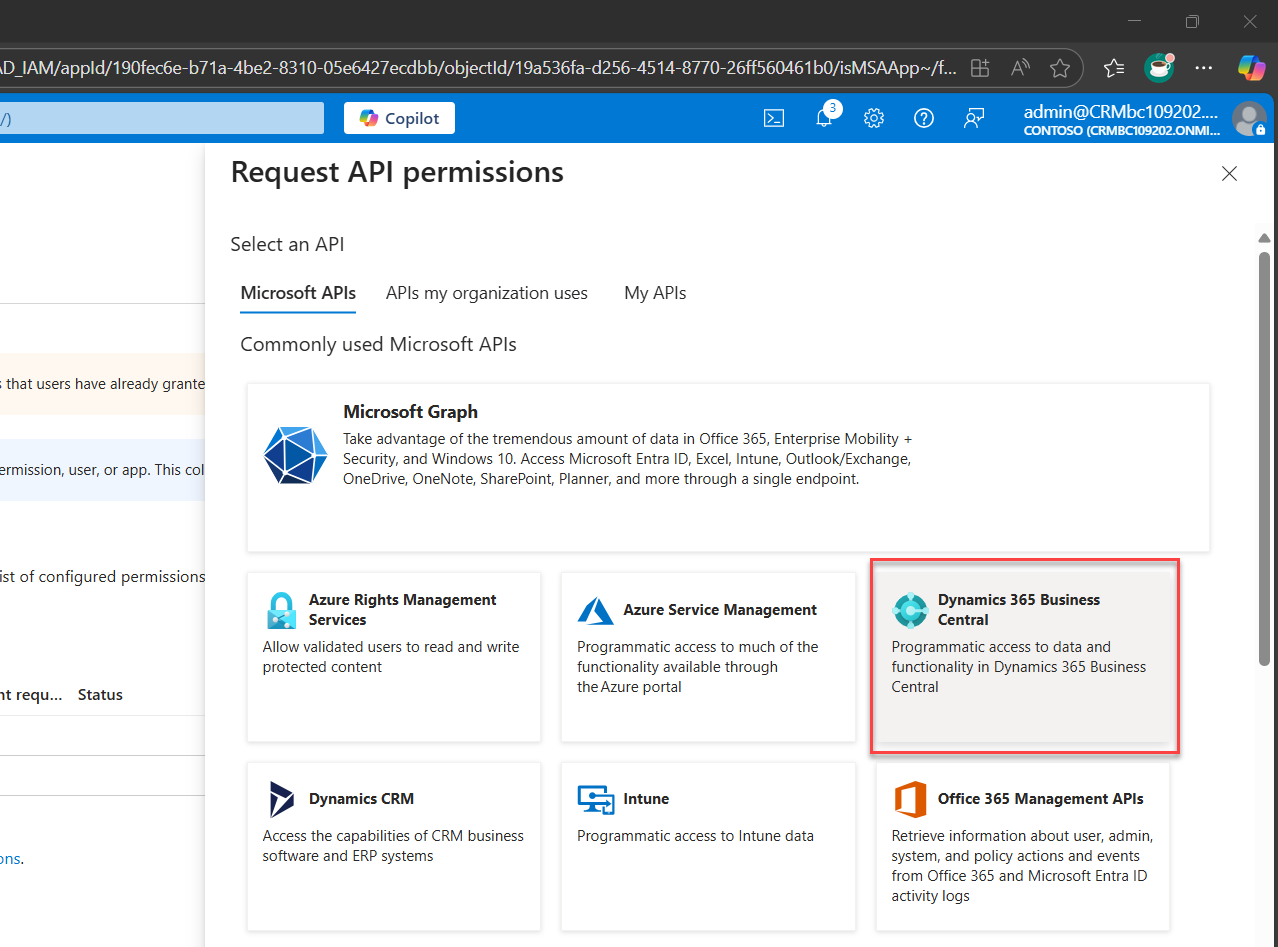Viewport: 1278px width, 947px height.
Task: Click the app available icon in address bar
Action: [x=980, y=68]
